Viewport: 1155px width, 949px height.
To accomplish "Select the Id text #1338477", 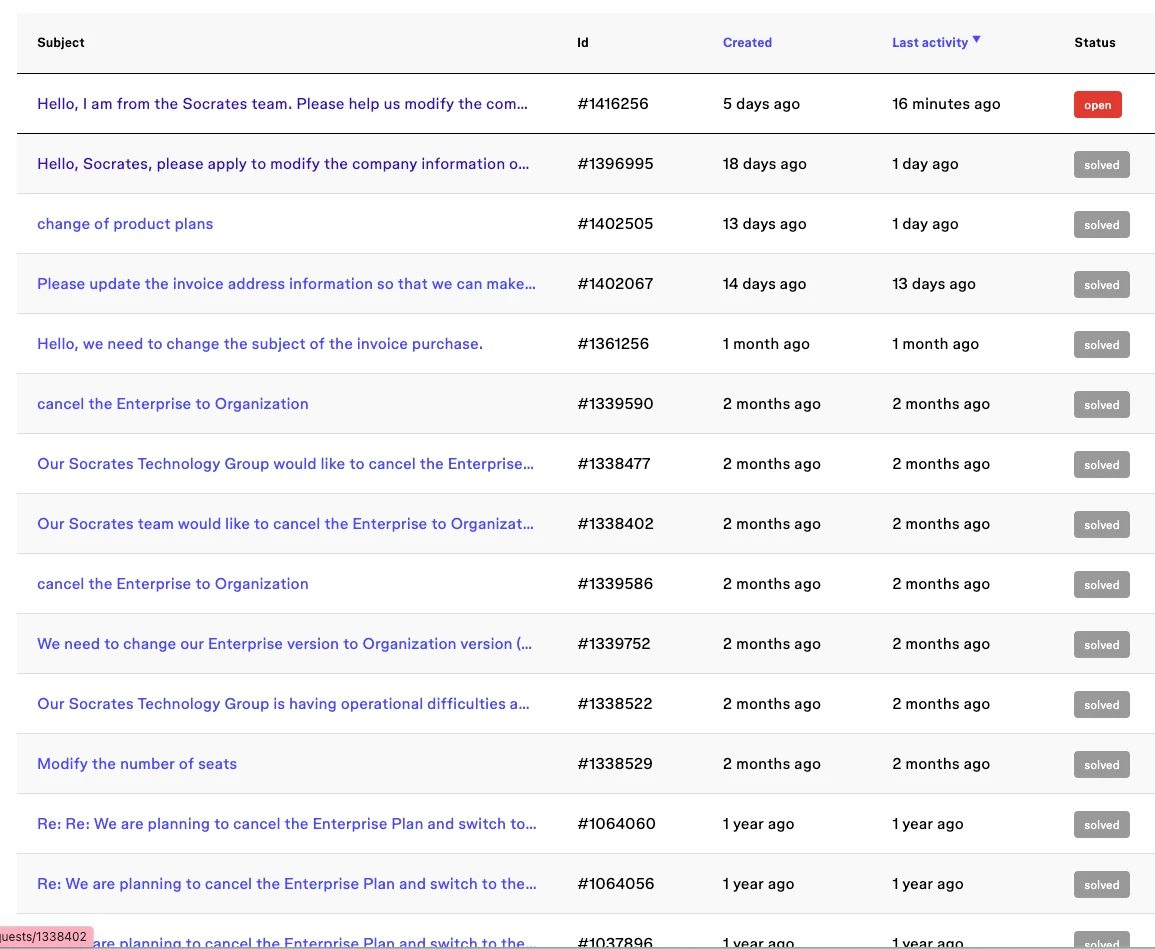I will tap(614, 464).
